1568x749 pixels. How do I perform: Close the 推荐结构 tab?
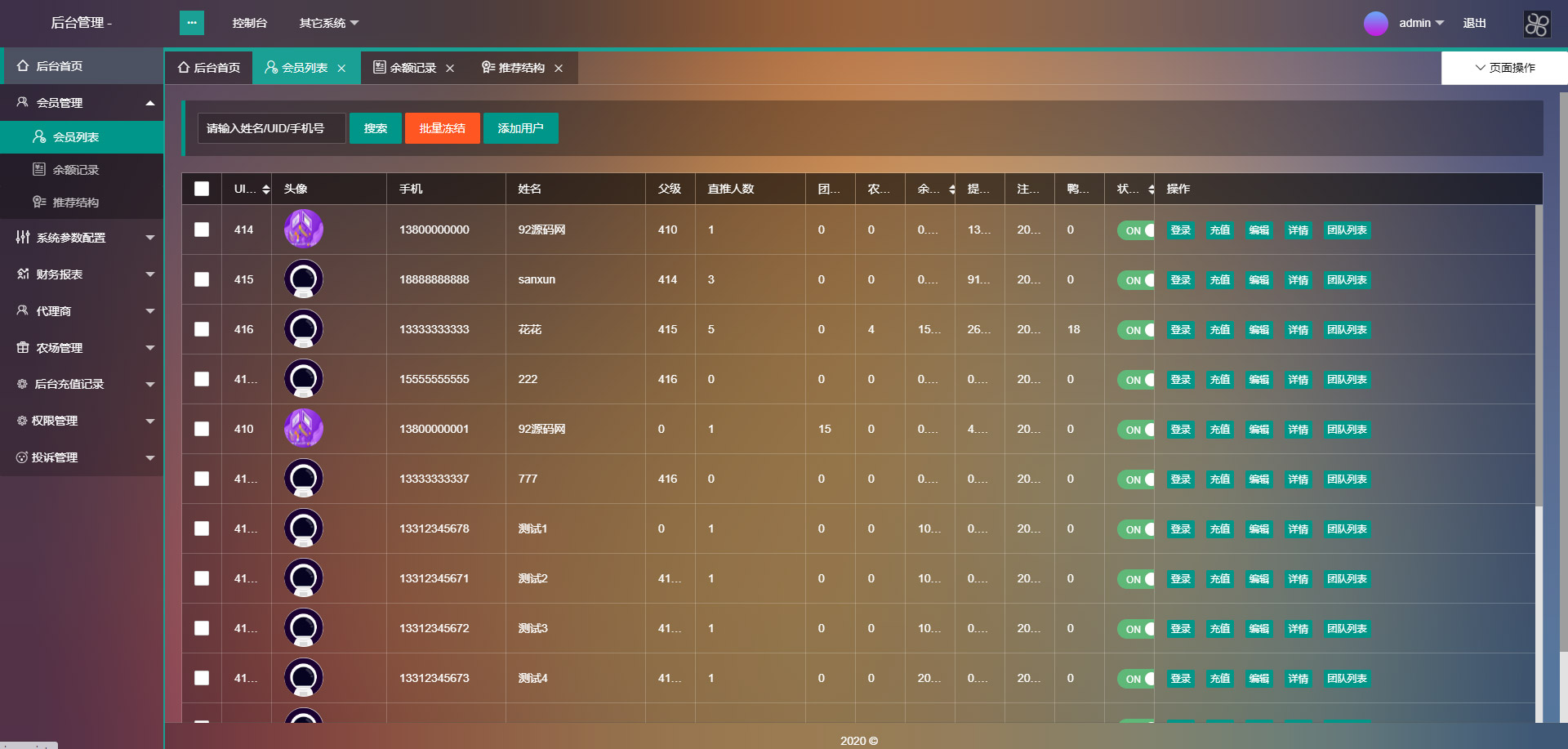pyautogui.click(x=559, y=68)
